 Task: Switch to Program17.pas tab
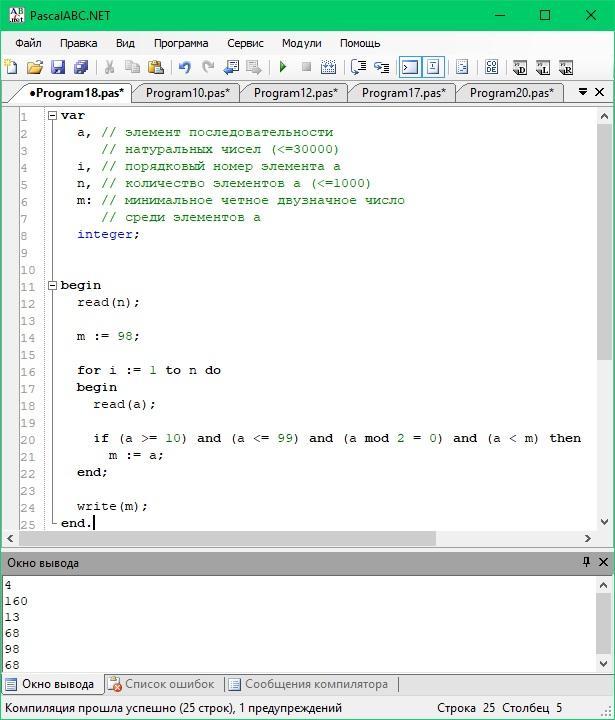(x=403, y=93)
